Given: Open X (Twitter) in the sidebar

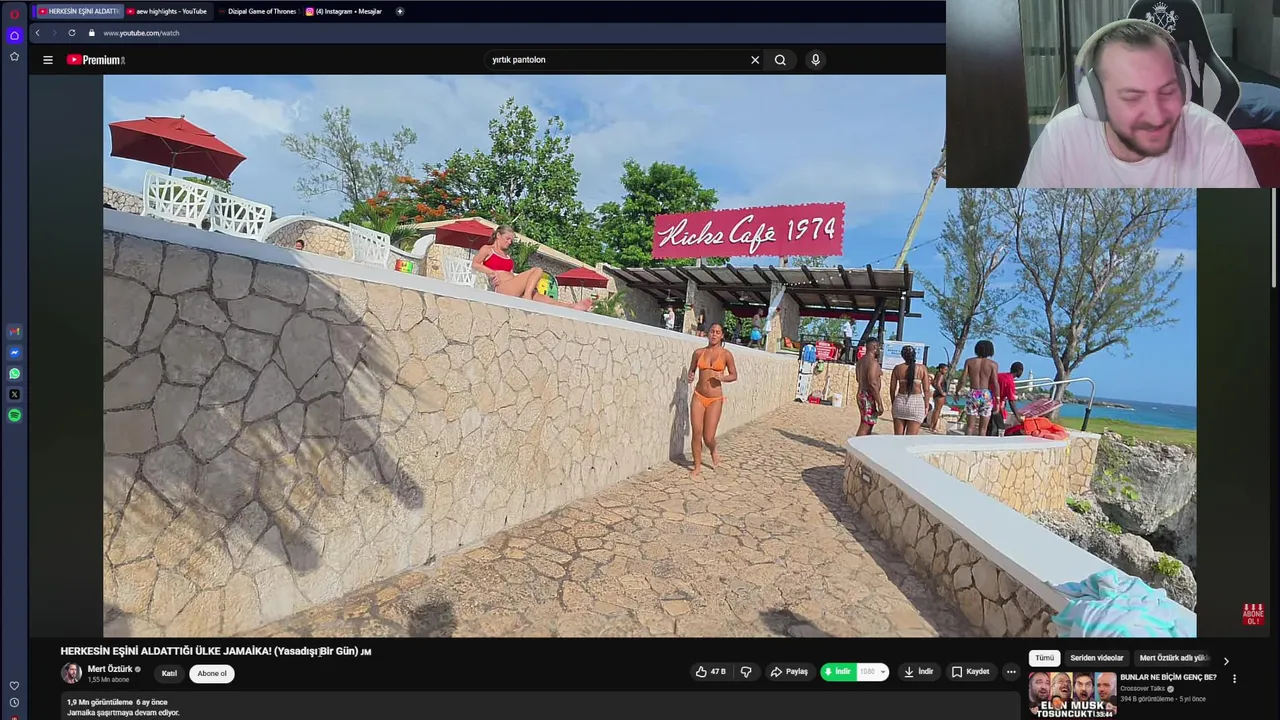Looking at the screenshot, I should 14,395.
